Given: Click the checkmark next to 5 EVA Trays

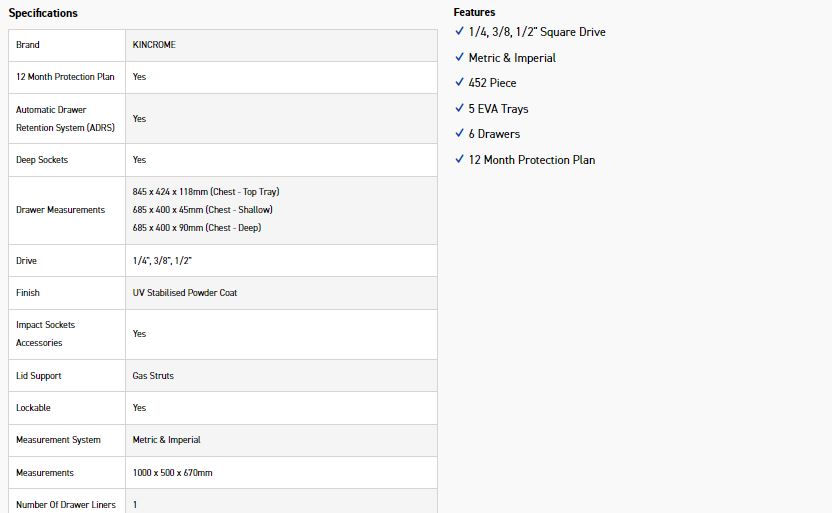Looking at the screenshot, I should [459, 108].
